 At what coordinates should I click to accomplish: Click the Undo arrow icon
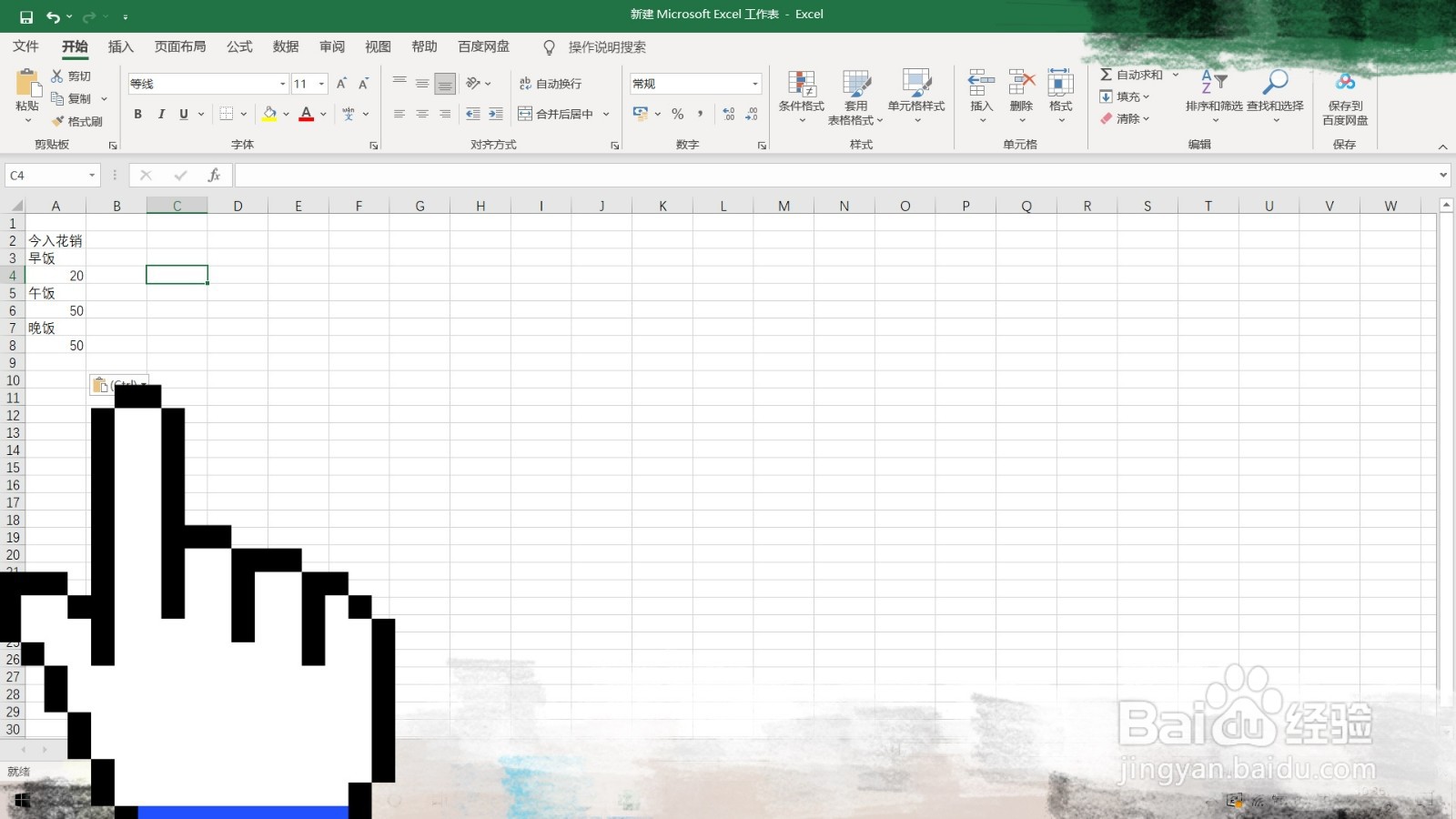(54, 16)
